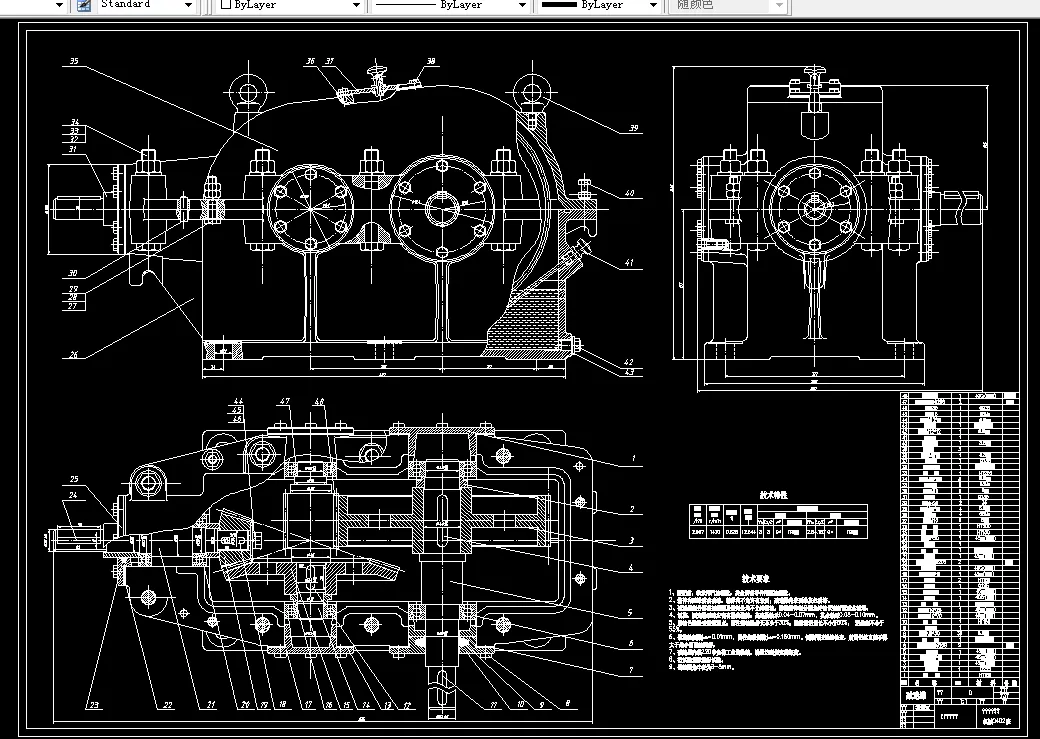Open the Standard text style dropdown
Viewport: 1040px width, 739px height.
(188, 5)
